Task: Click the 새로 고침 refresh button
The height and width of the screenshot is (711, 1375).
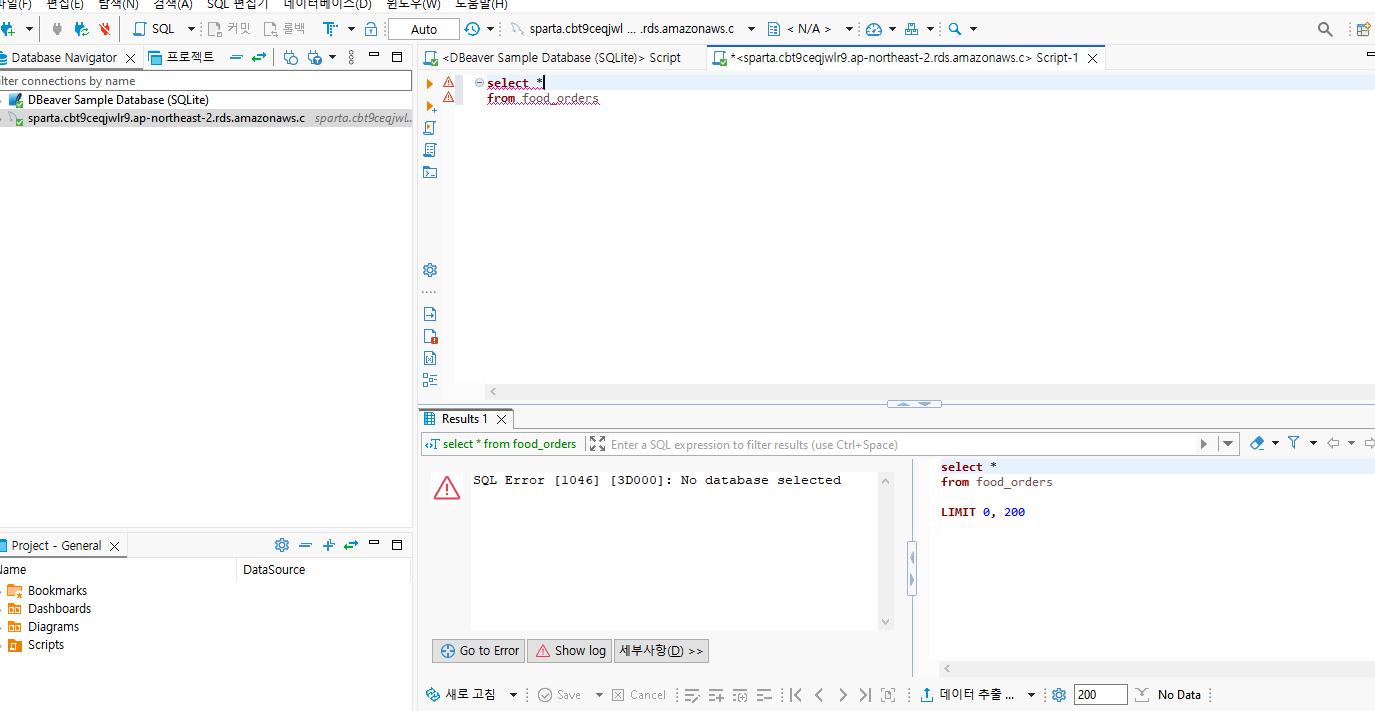Action: (x=461, y=695)
